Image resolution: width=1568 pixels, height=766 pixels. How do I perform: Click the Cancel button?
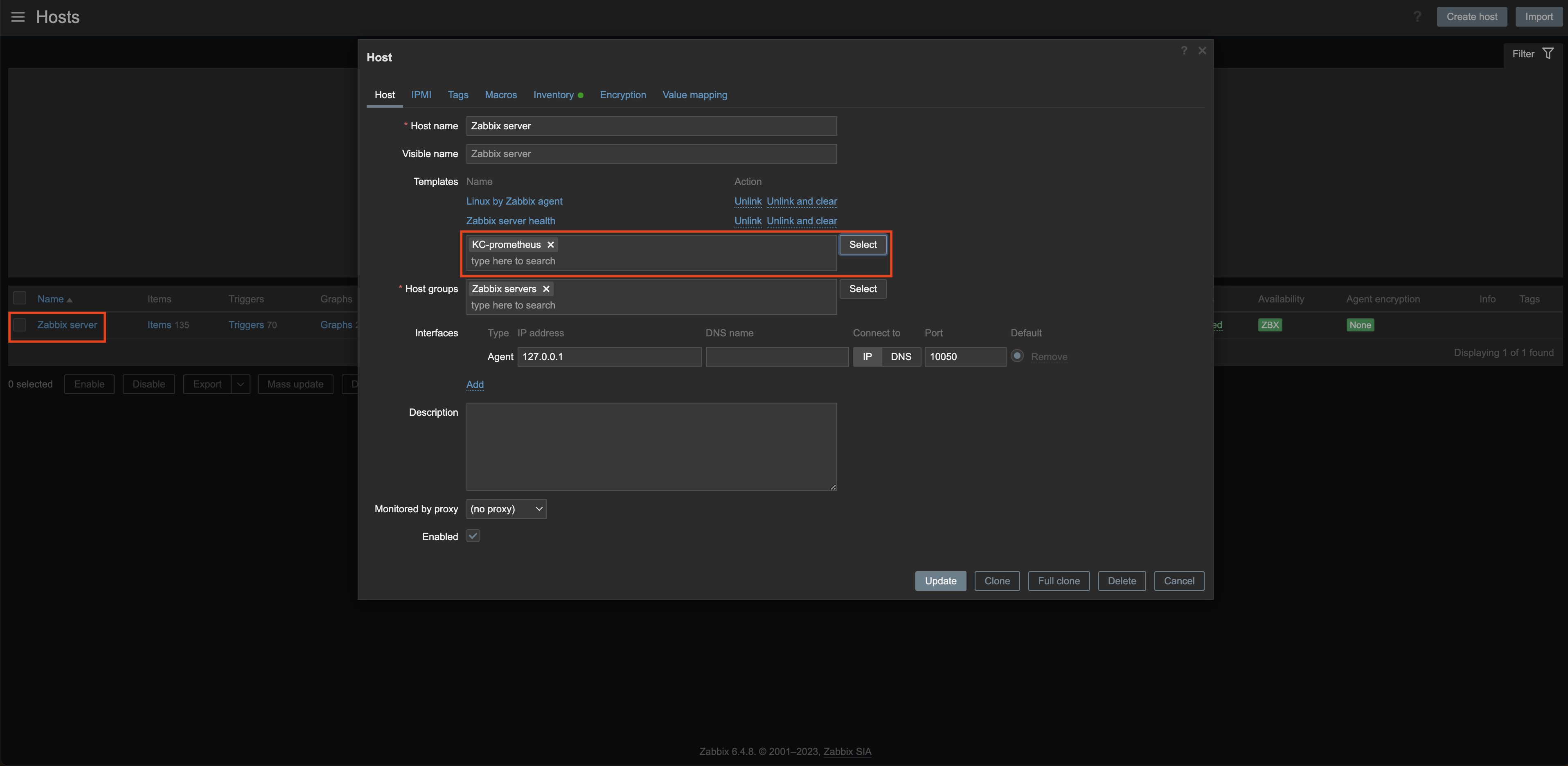coord(1179,581)
